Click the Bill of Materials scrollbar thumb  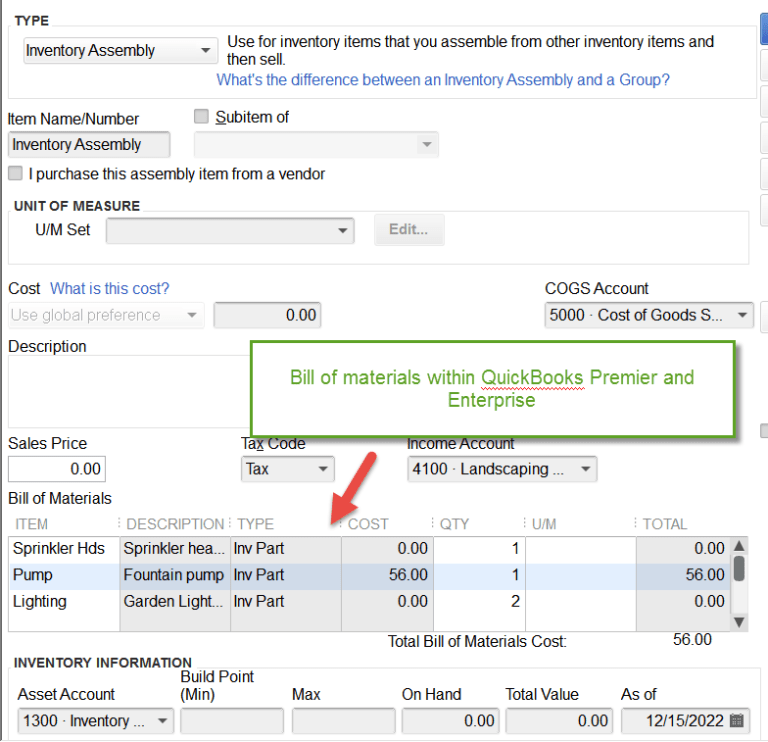[739, 568]
